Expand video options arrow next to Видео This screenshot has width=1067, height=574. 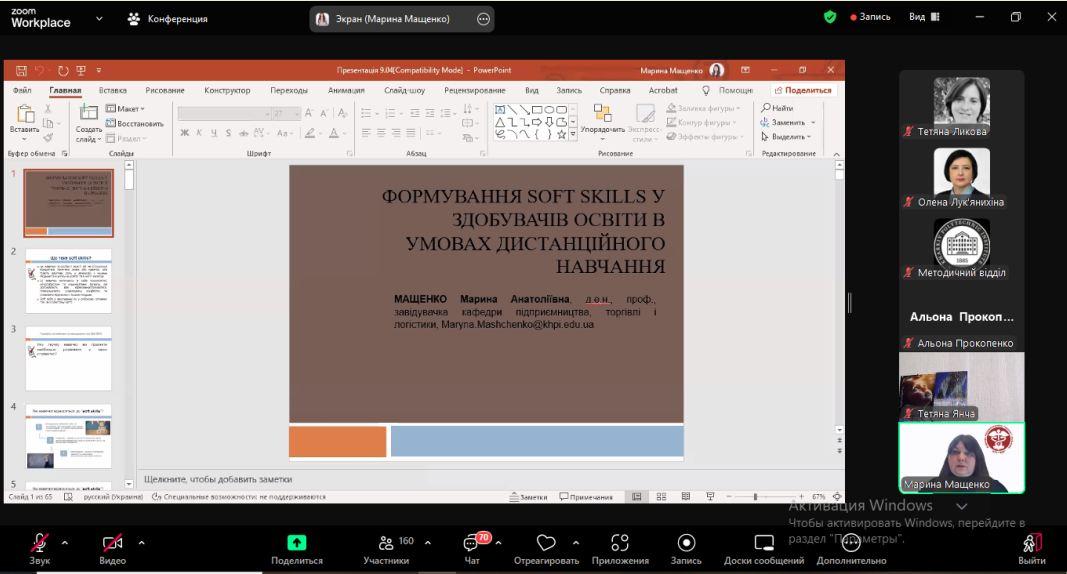click(x=141, y=541)
